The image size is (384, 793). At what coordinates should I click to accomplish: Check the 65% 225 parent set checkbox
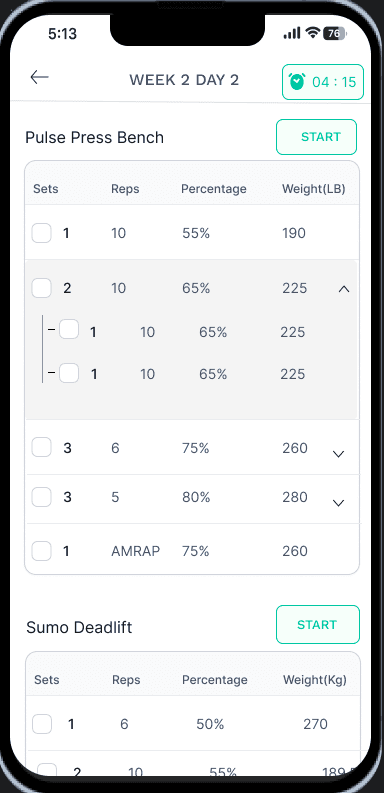41,288
